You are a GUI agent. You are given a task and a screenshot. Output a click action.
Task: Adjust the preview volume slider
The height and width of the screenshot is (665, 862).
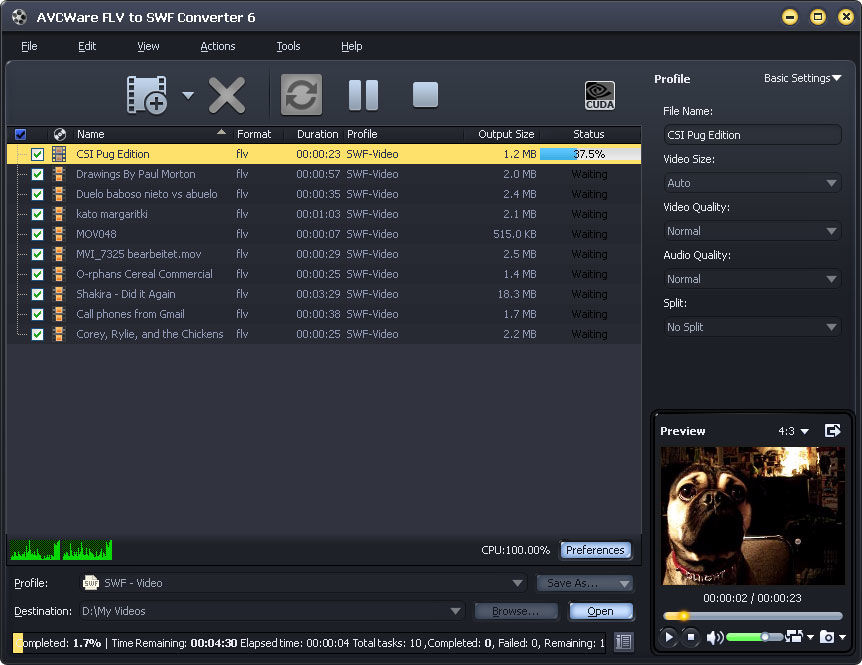[x=754, y=637]
